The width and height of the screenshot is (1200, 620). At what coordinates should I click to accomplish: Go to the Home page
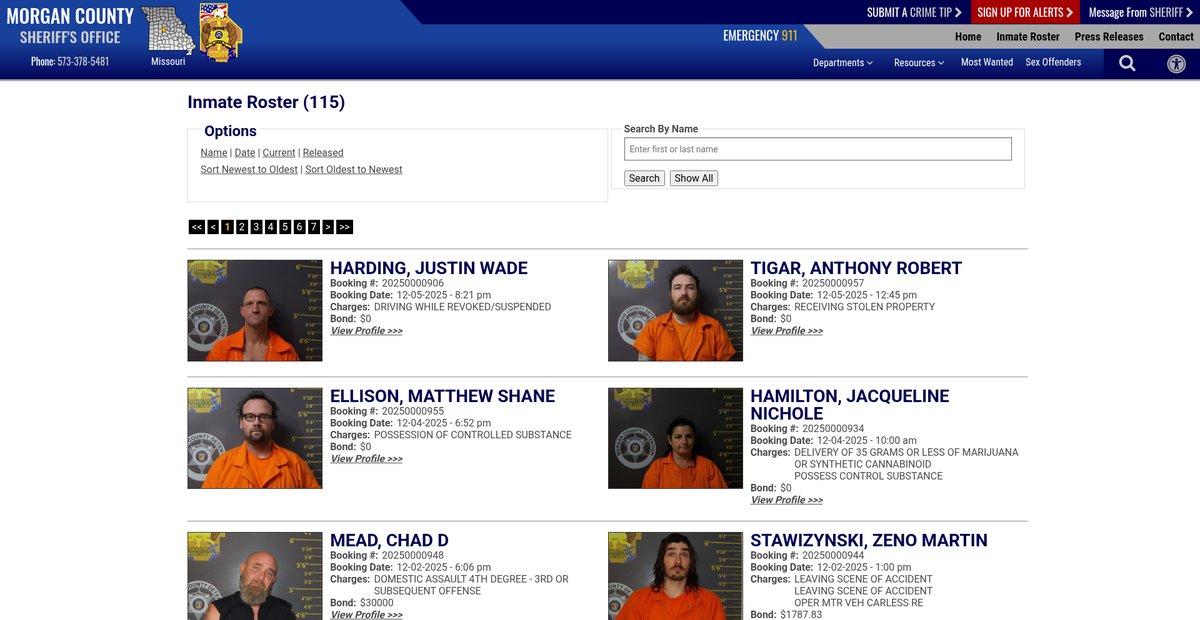[x=968, y=37]
